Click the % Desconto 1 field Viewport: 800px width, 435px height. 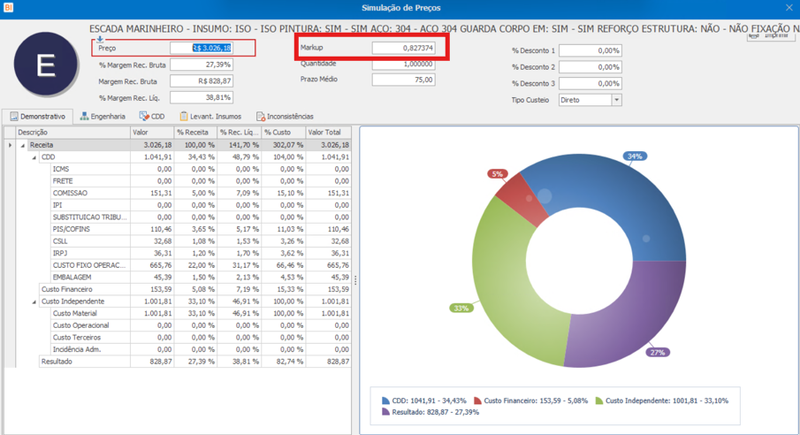[590, 50]
